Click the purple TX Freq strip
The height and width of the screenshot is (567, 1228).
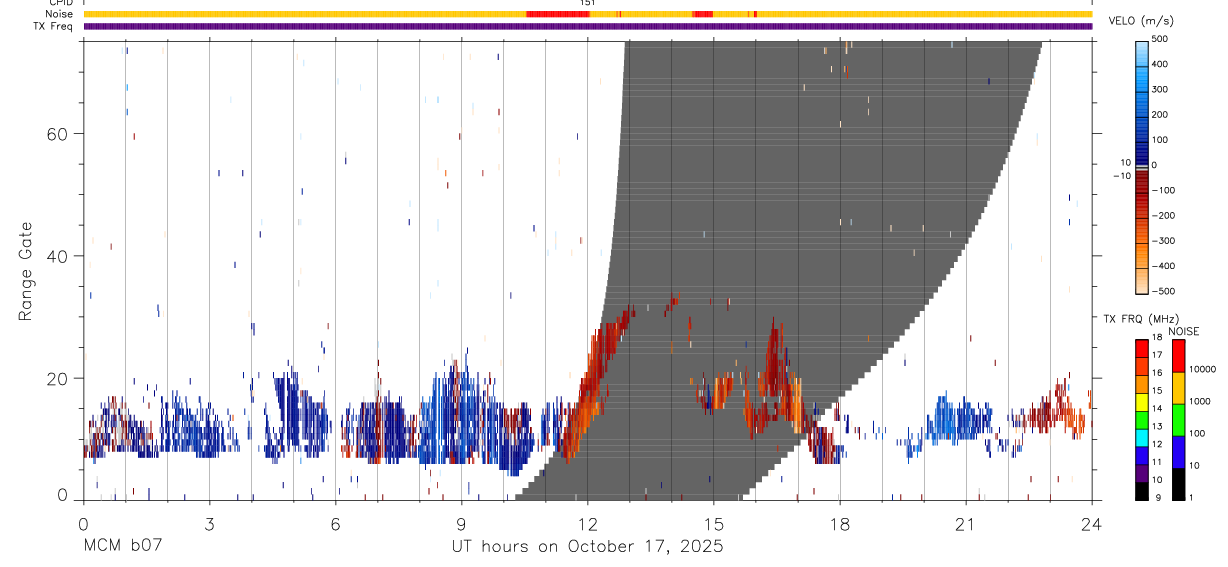coord(588,26)
